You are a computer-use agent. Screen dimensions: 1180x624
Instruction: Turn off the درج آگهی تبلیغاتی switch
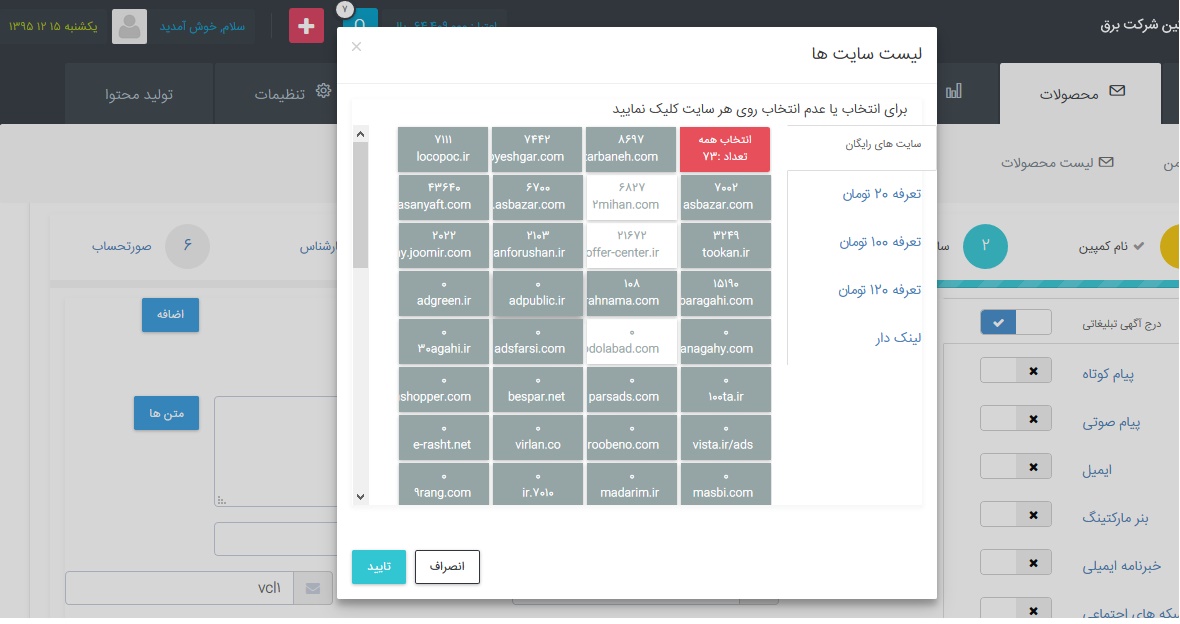coord(1016,322)
